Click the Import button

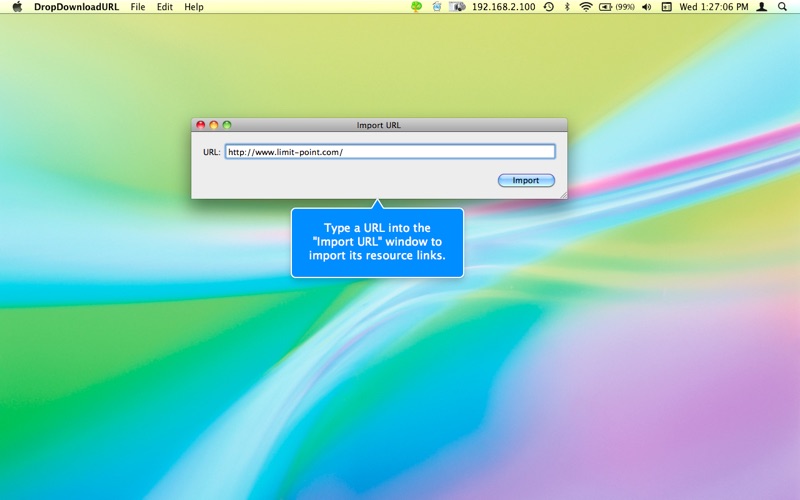pos(526,180)
